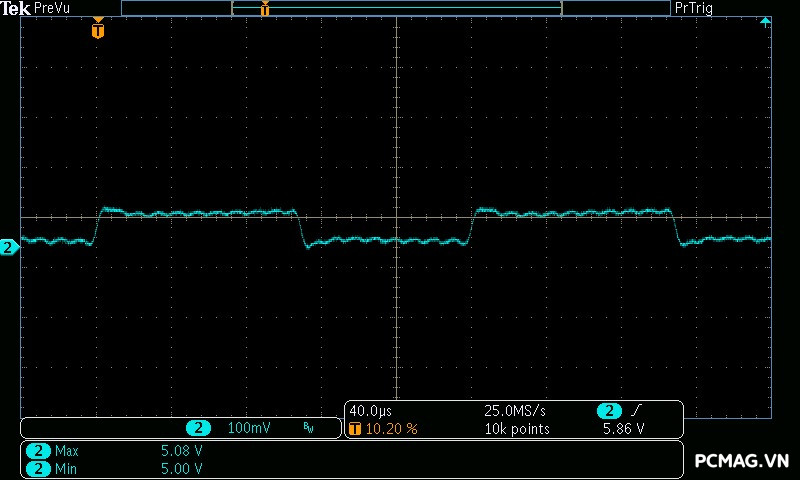
Task: Click the trigger marker in the record overview bar
Action: pyautogui.click(x=264, y=9)
